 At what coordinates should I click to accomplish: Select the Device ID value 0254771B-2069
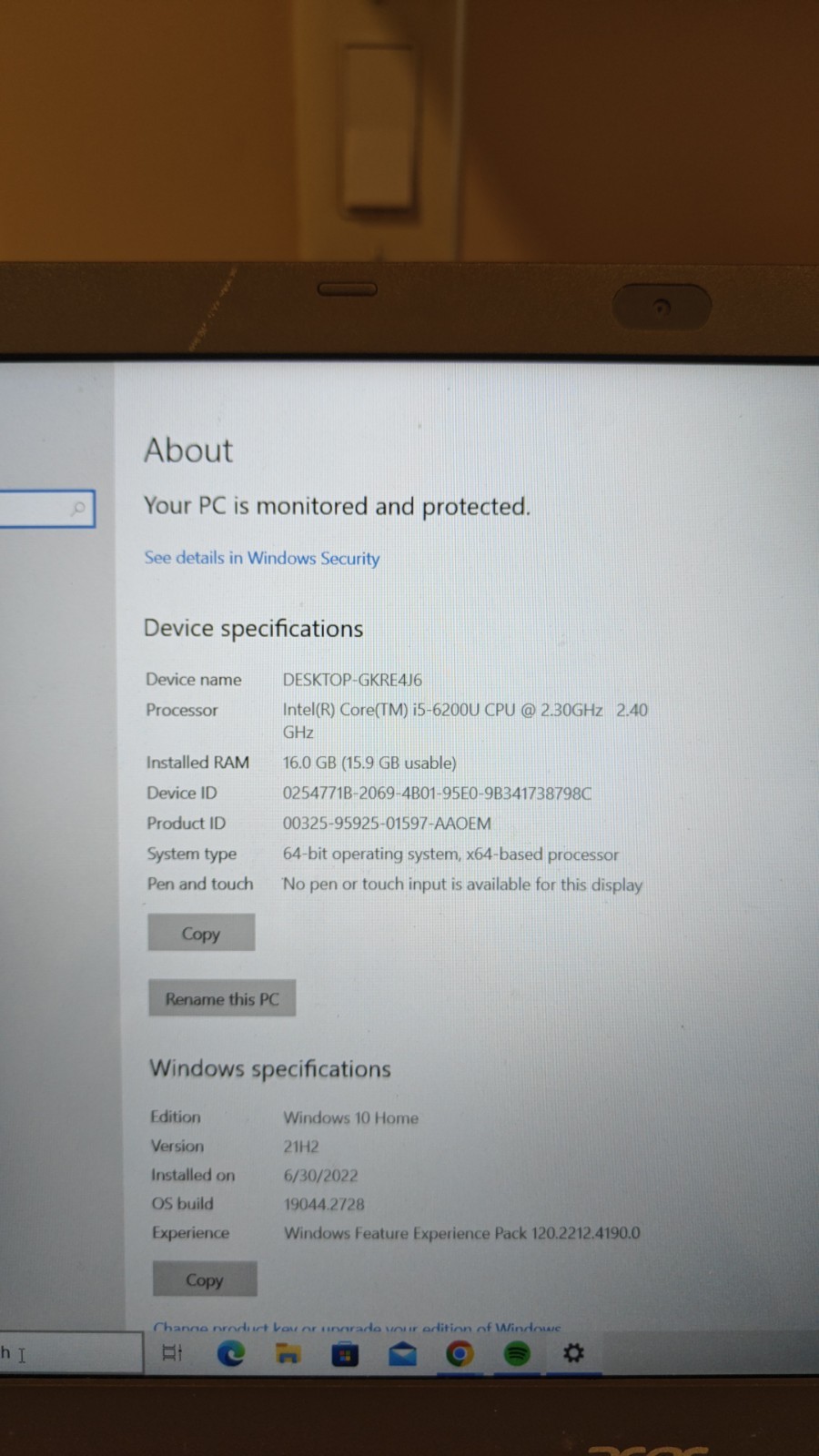point(437,794)
